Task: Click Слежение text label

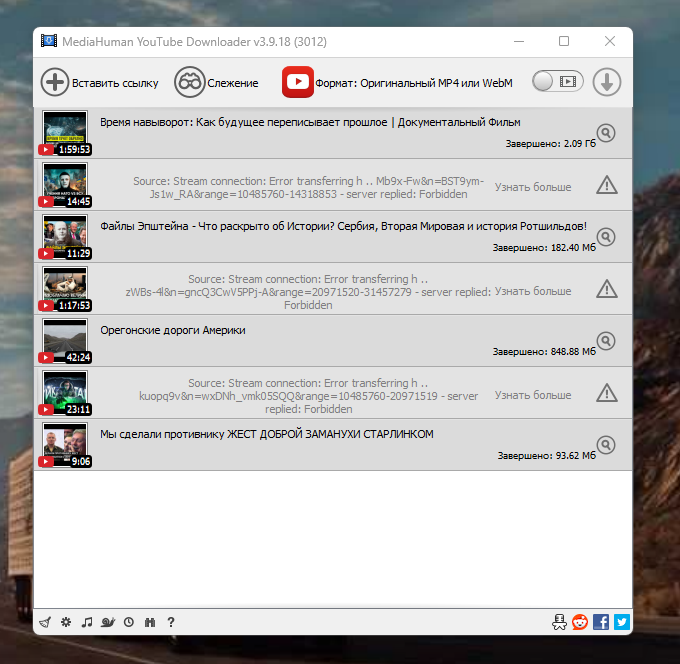Action: tap(233, 83)
